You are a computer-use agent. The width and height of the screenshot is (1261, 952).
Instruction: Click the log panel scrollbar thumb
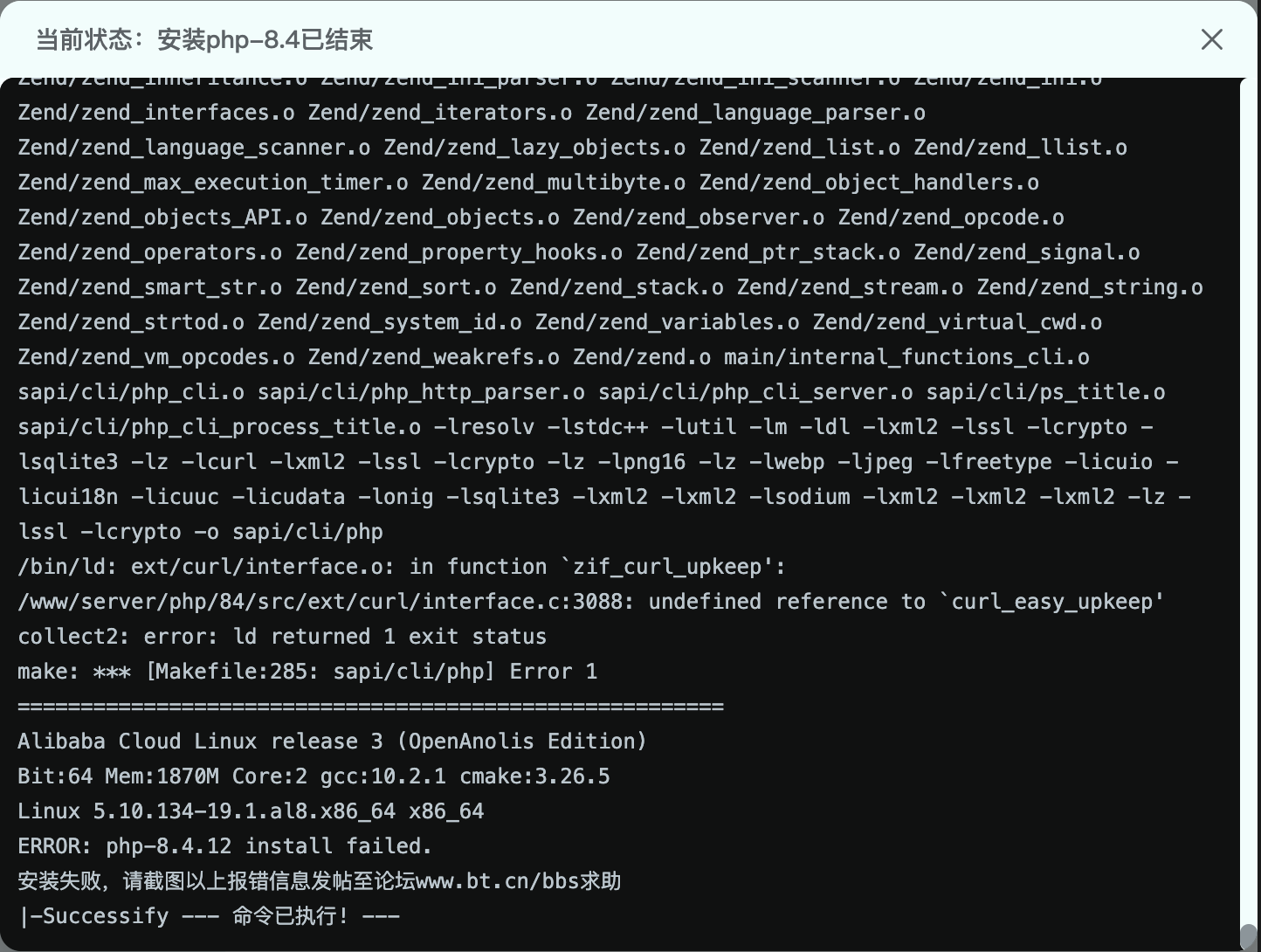click(x=1248, y=936)
